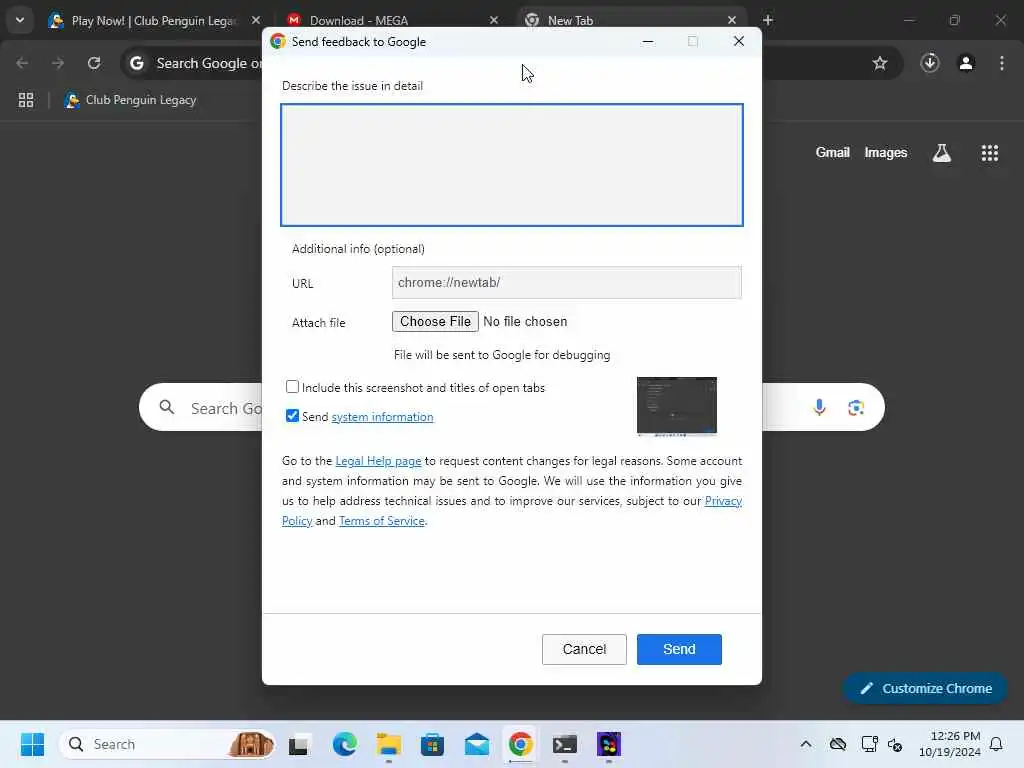Enable Include this screenshot checkbox
The image size is (1024, 768).
[292, 387]
